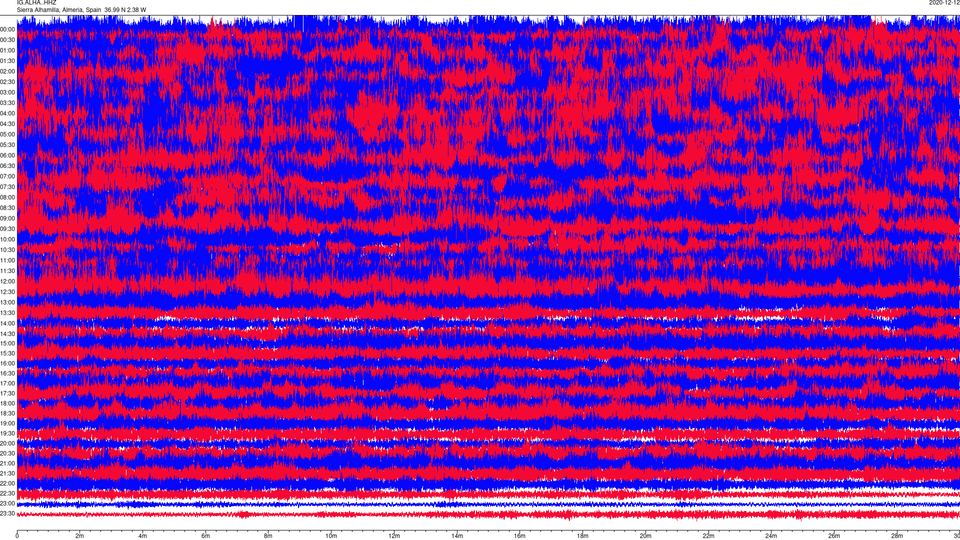Select the 04:30 time row label
This screenshot has height=540, width=960.
7,124
